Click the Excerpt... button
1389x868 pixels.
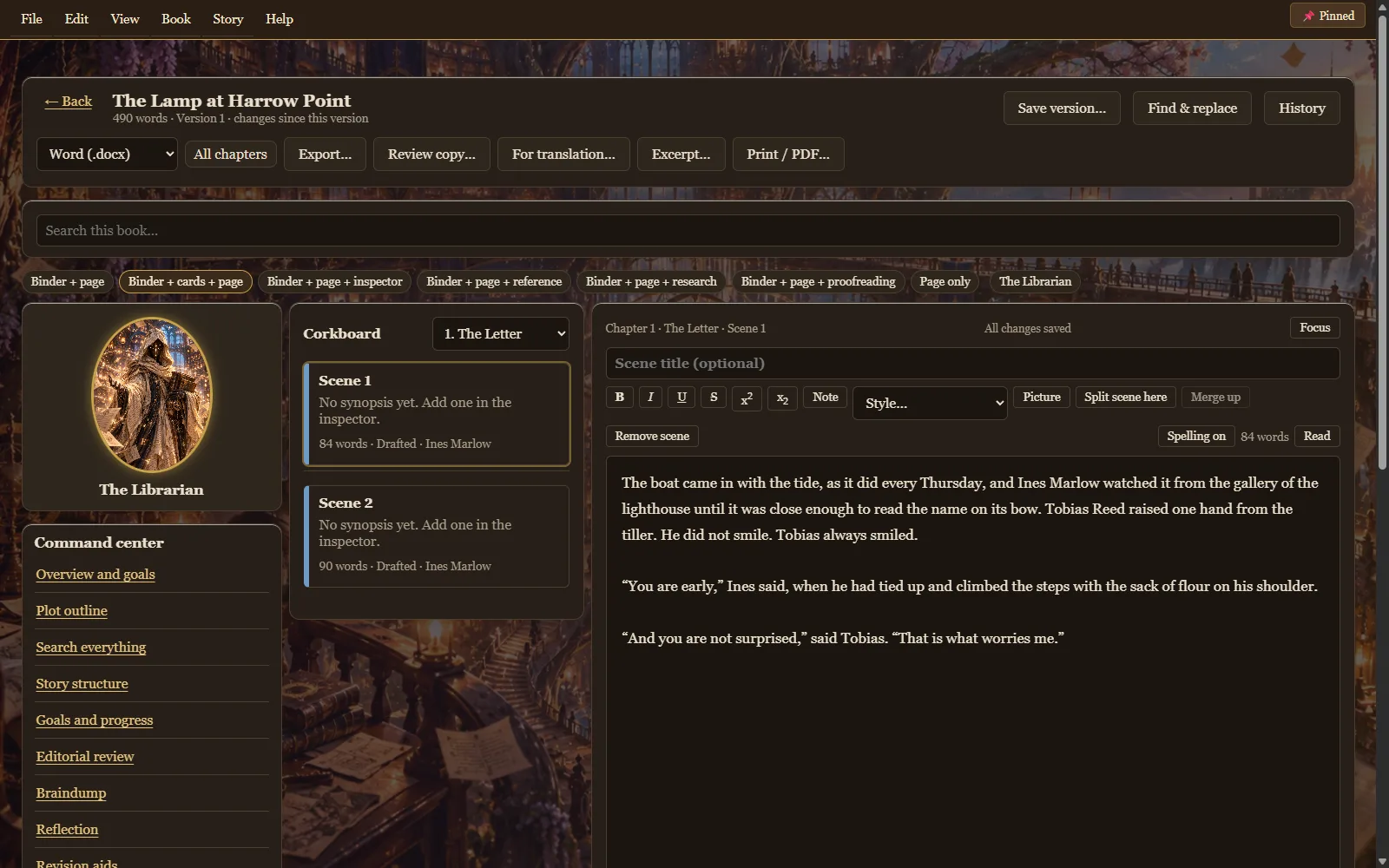click(681, 154)
